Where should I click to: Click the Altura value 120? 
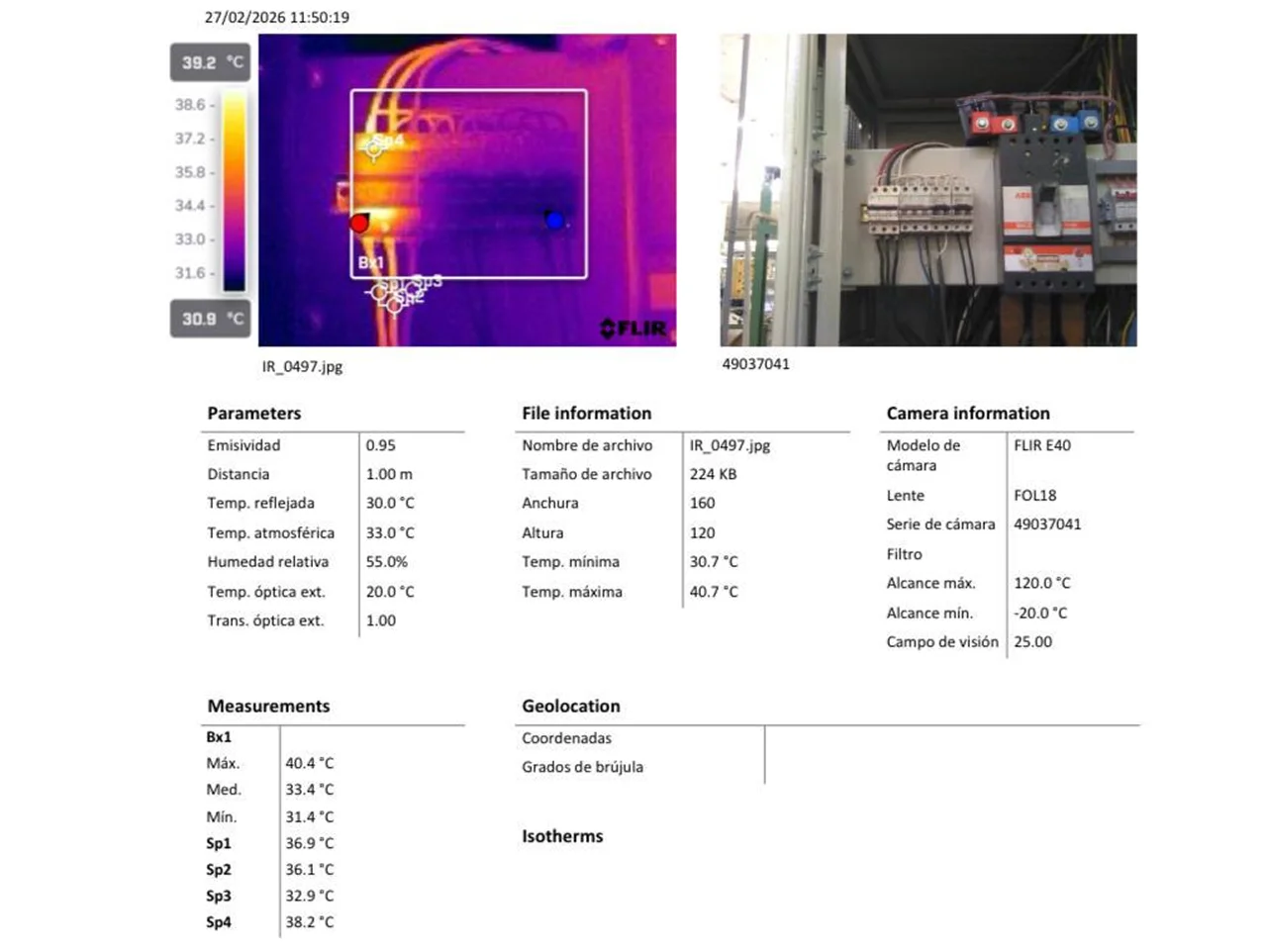[x=702, y=532]
